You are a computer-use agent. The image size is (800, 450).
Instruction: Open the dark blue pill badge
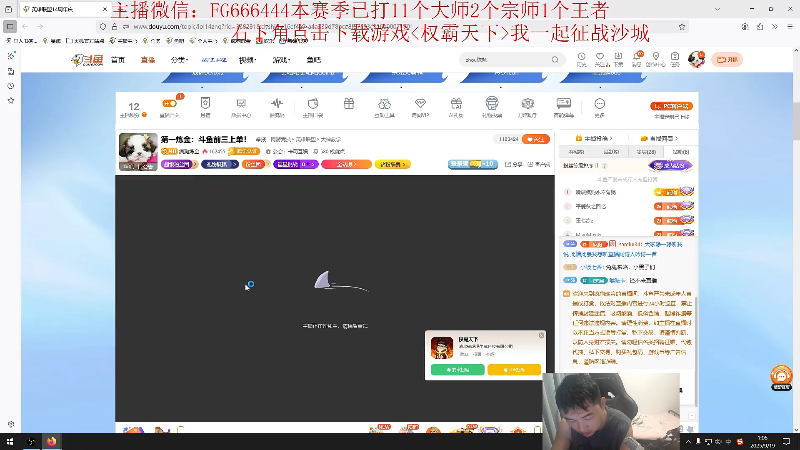click(220, 164)
